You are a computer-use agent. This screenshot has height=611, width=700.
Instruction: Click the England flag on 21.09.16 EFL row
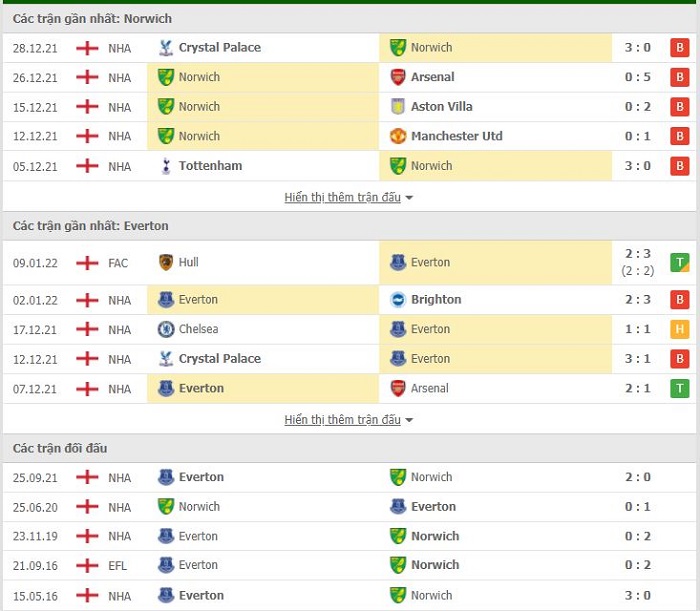[x=87, y=565]
